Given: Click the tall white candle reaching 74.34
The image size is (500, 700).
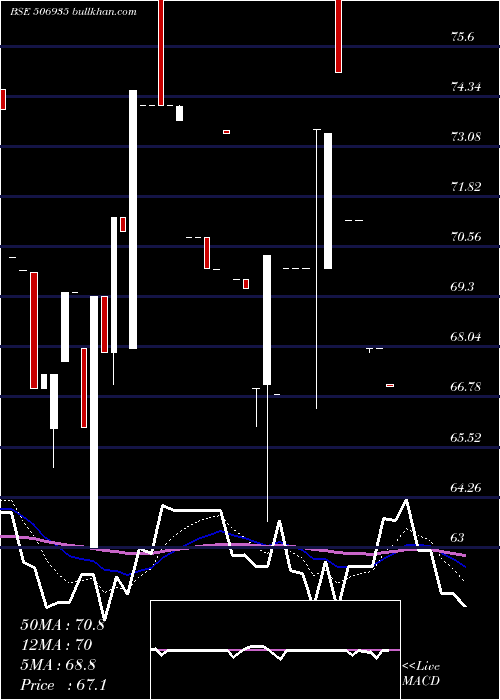Looking at the screenshot, I should pos(133,219).
